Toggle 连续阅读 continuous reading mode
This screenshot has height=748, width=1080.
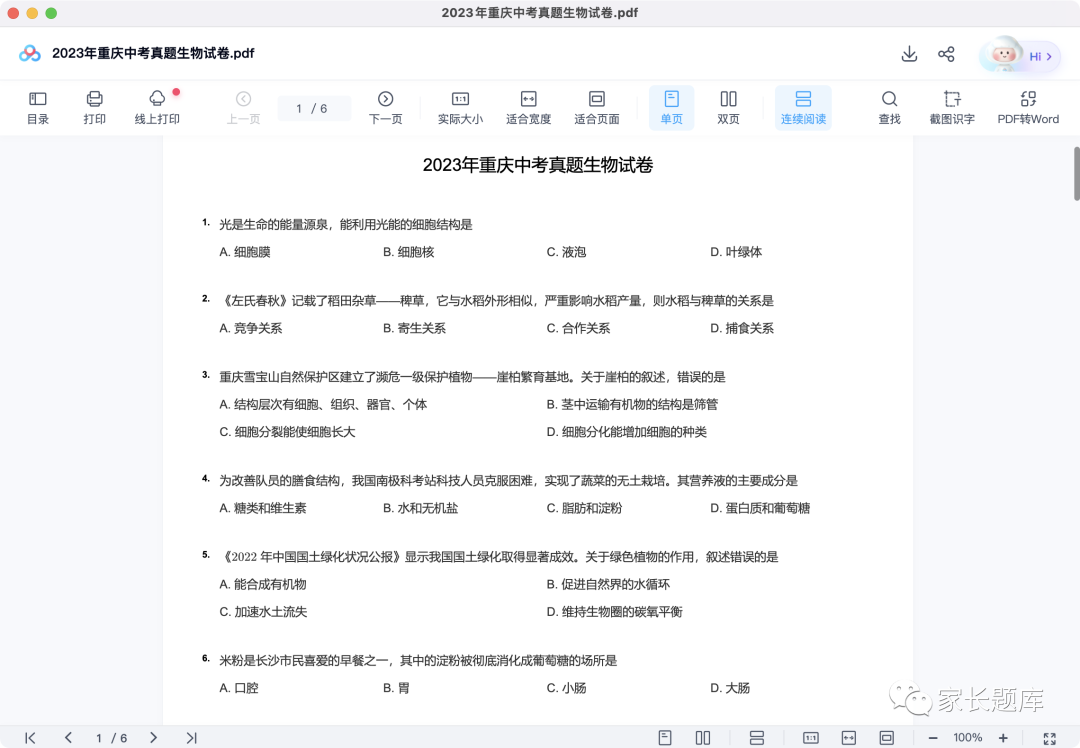click(x=803, y=107)
